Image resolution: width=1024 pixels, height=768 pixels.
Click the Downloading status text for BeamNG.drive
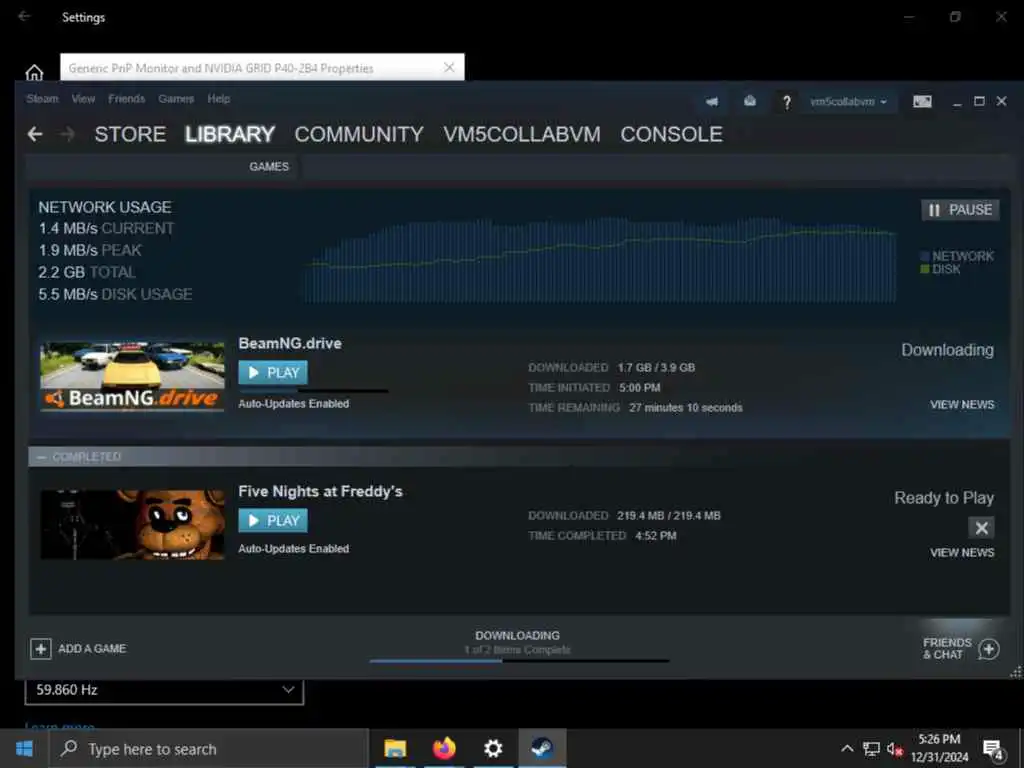(x=948, y=351)
